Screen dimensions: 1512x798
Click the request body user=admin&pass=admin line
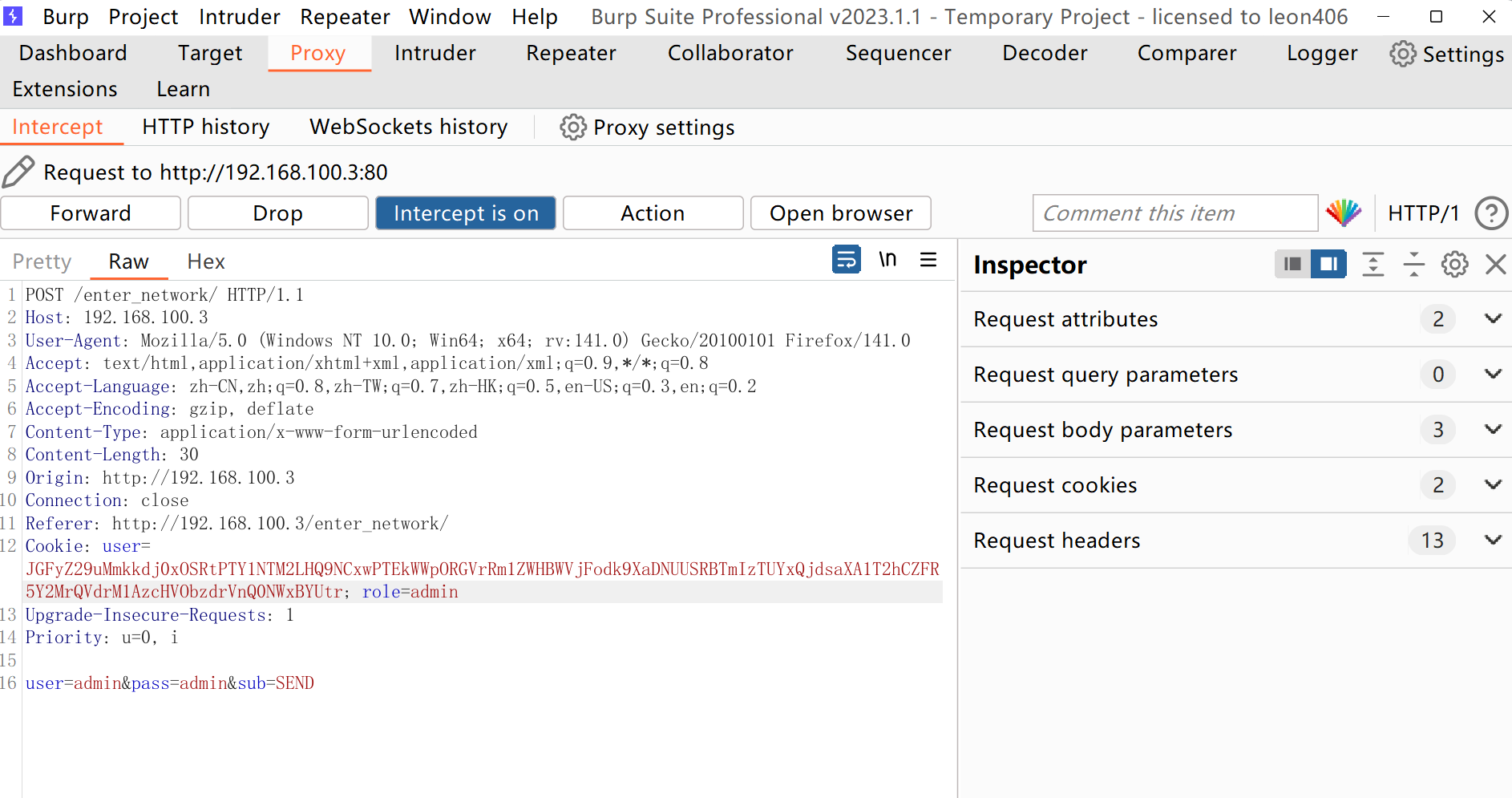[x=170, y=683]
